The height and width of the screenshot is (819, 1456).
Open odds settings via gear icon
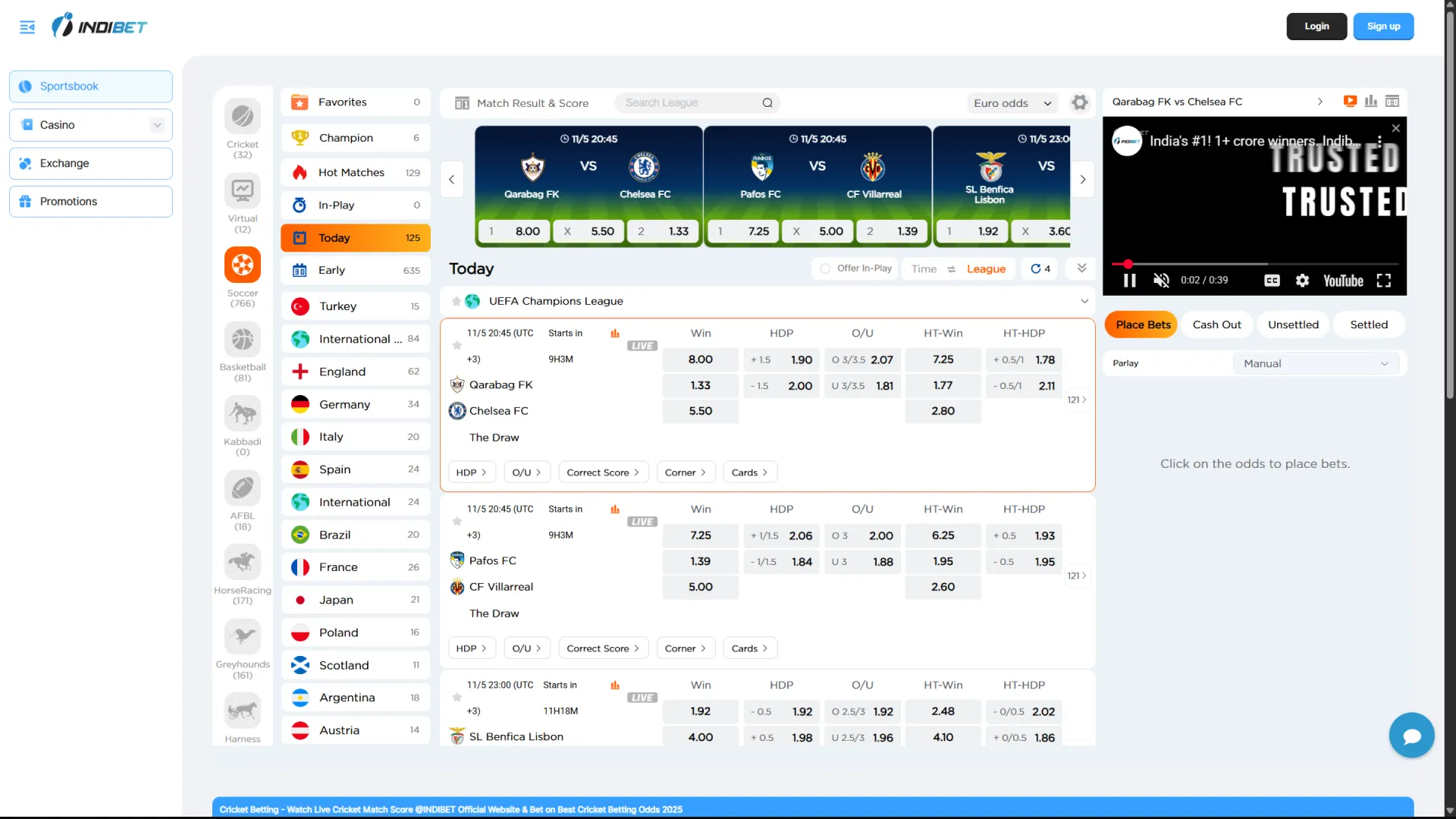[1078, 102]
